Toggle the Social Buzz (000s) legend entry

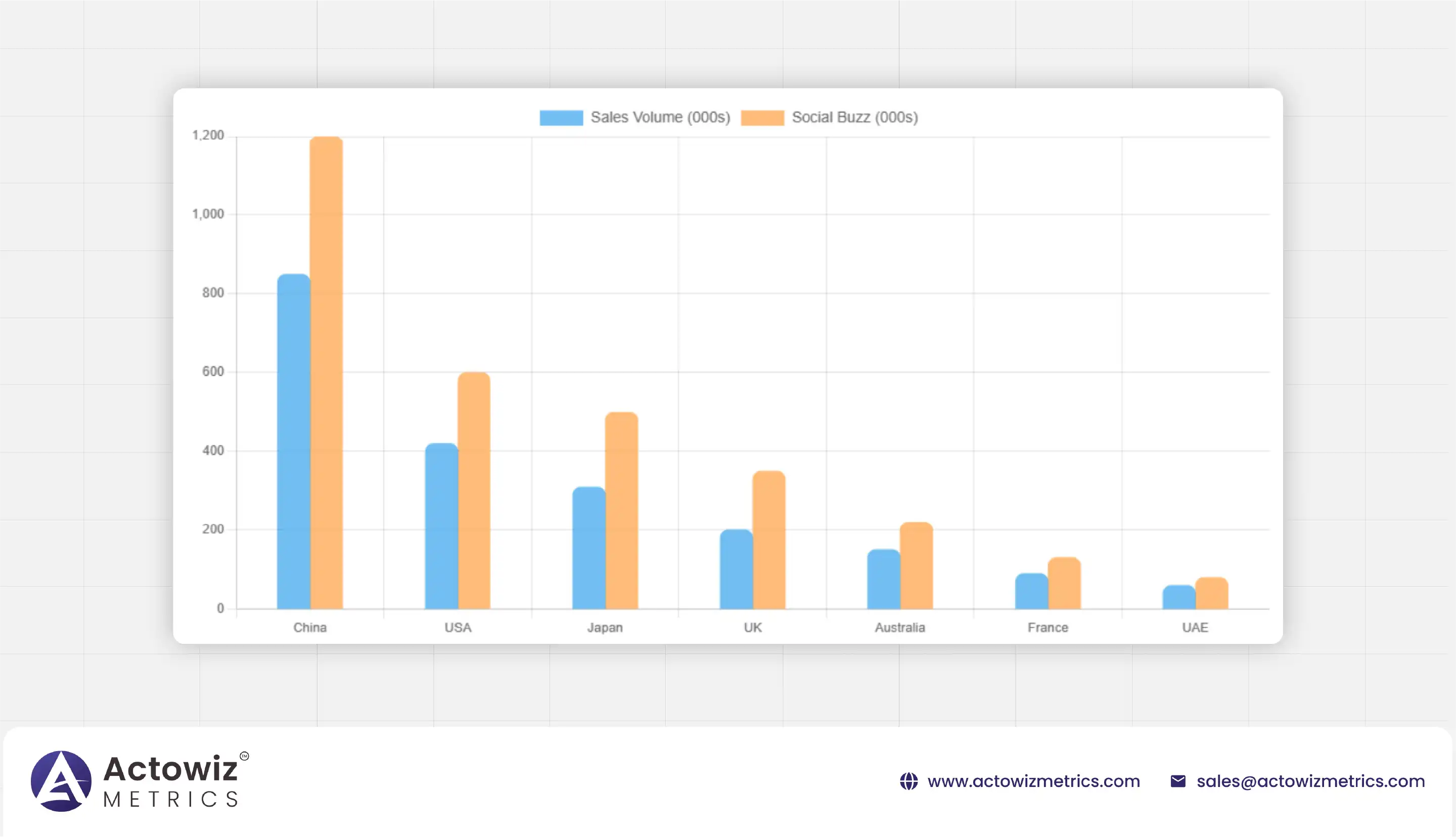[x=854, y=117]
